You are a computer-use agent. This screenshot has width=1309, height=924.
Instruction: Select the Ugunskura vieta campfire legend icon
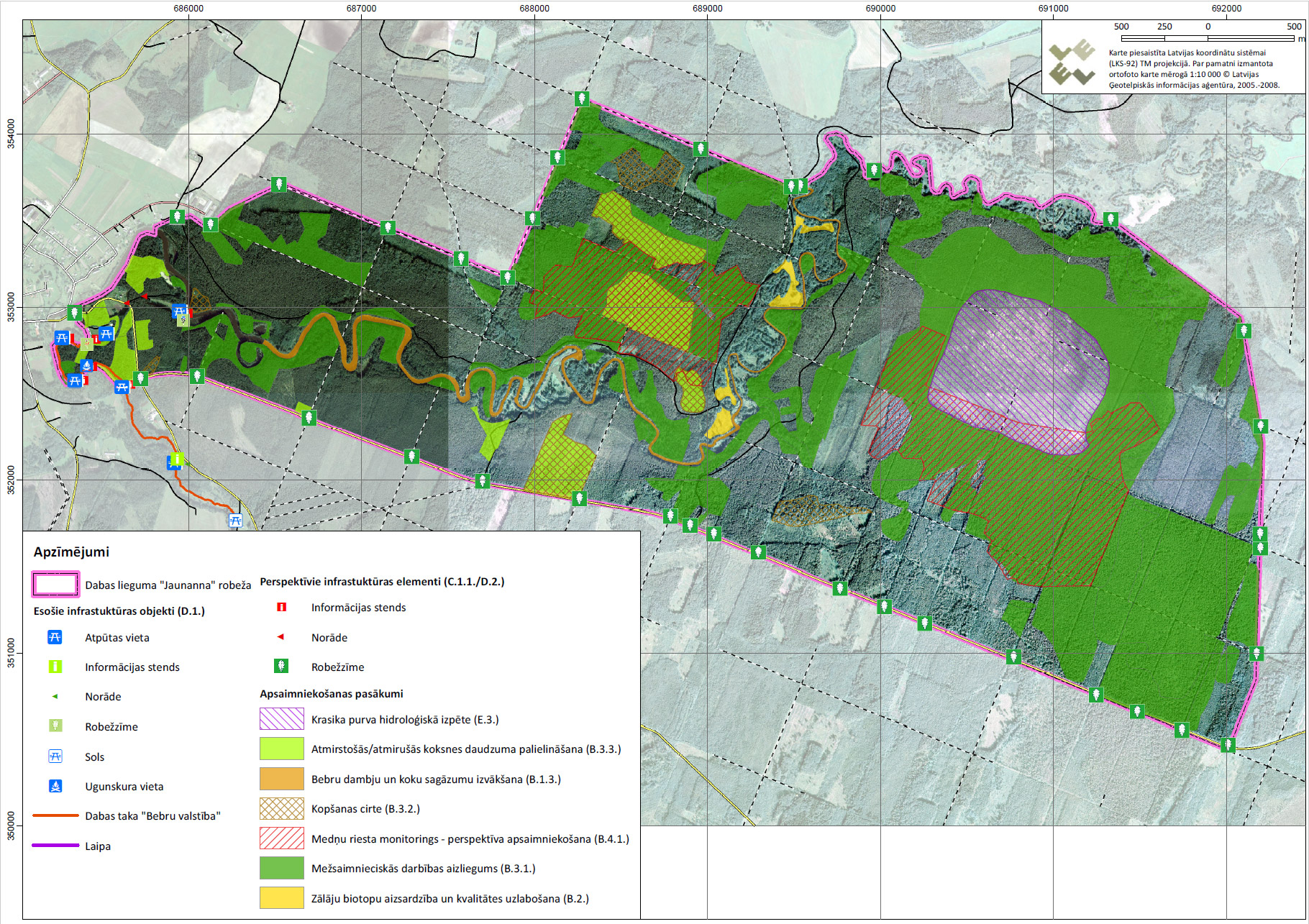pyautogui.click(x=55, y=786)
